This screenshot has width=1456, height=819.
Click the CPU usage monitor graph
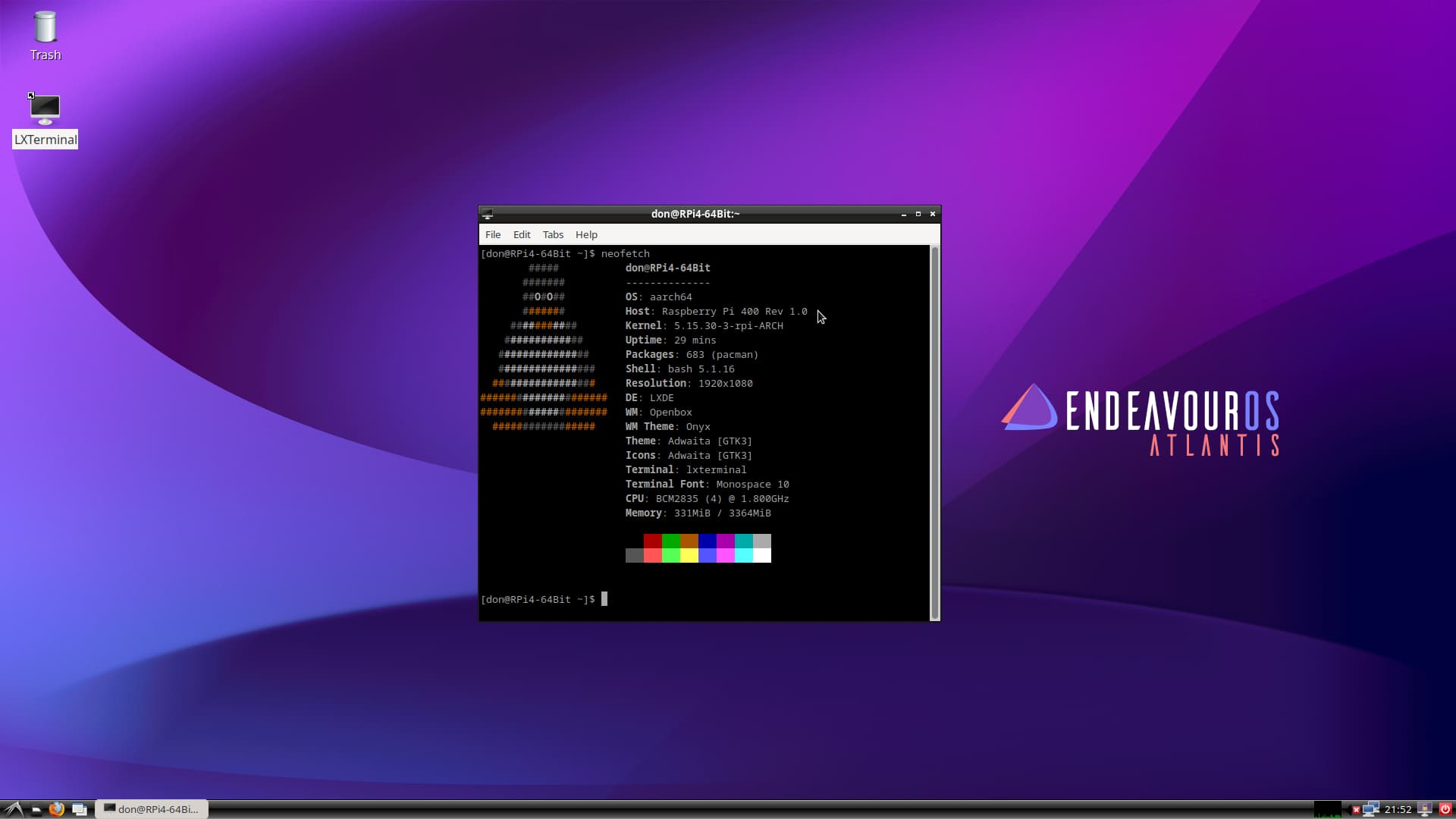coord(1327,809)
